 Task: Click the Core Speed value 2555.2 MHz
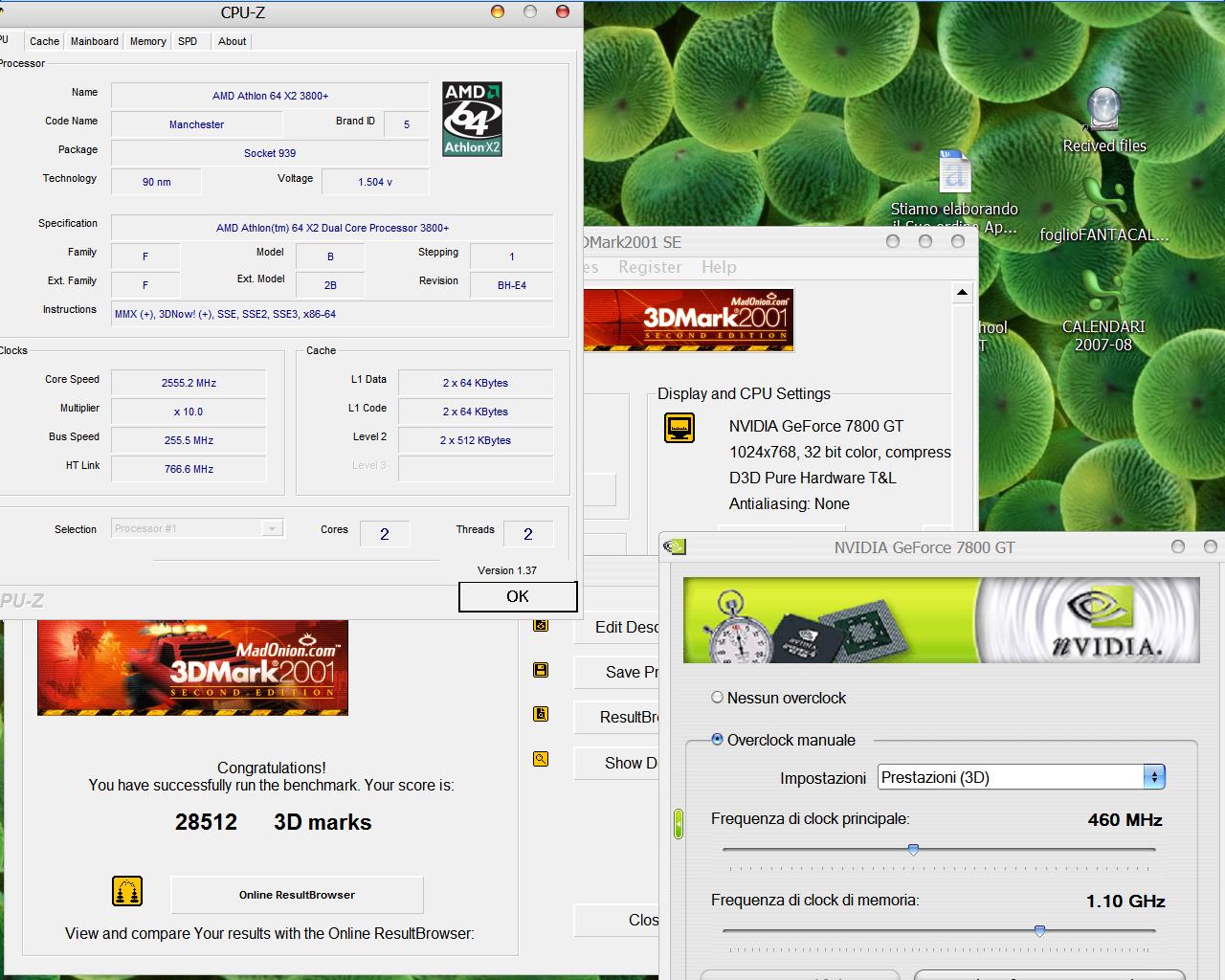point(189,383)
